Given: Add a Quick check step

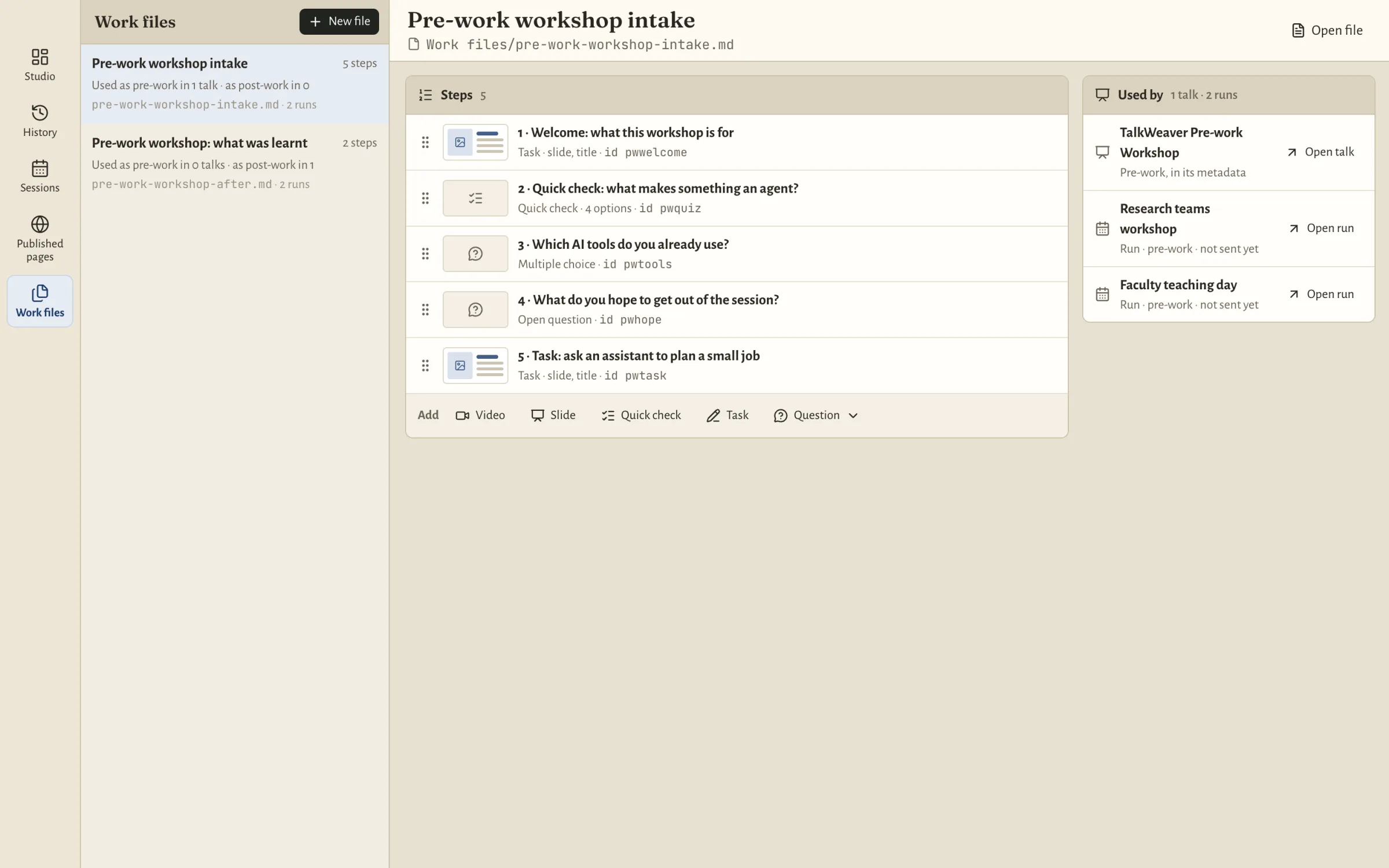Looking at the screenshot, I should click(641, 415).
